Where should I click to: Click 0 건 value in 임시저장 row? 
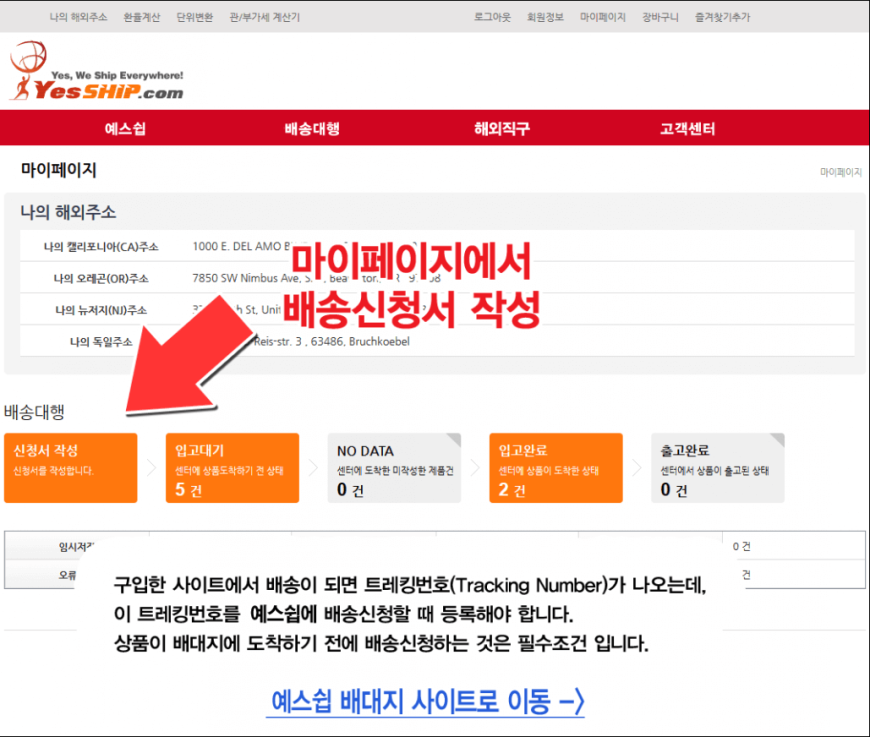tap(741, 547)
